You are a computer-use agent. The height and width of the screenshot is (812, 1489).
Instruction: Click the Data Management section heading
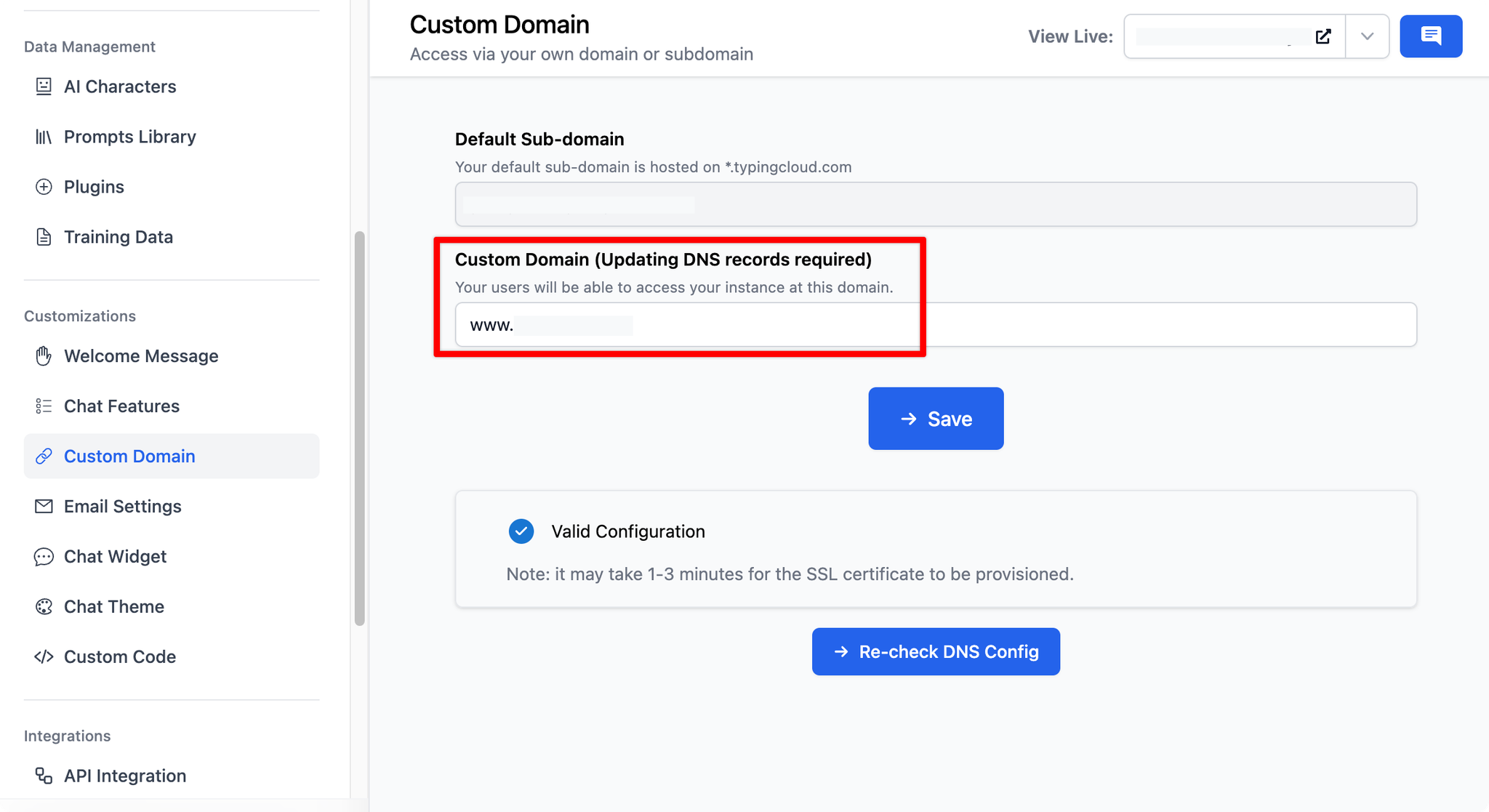pyautogui.click(x=89, y=47)
